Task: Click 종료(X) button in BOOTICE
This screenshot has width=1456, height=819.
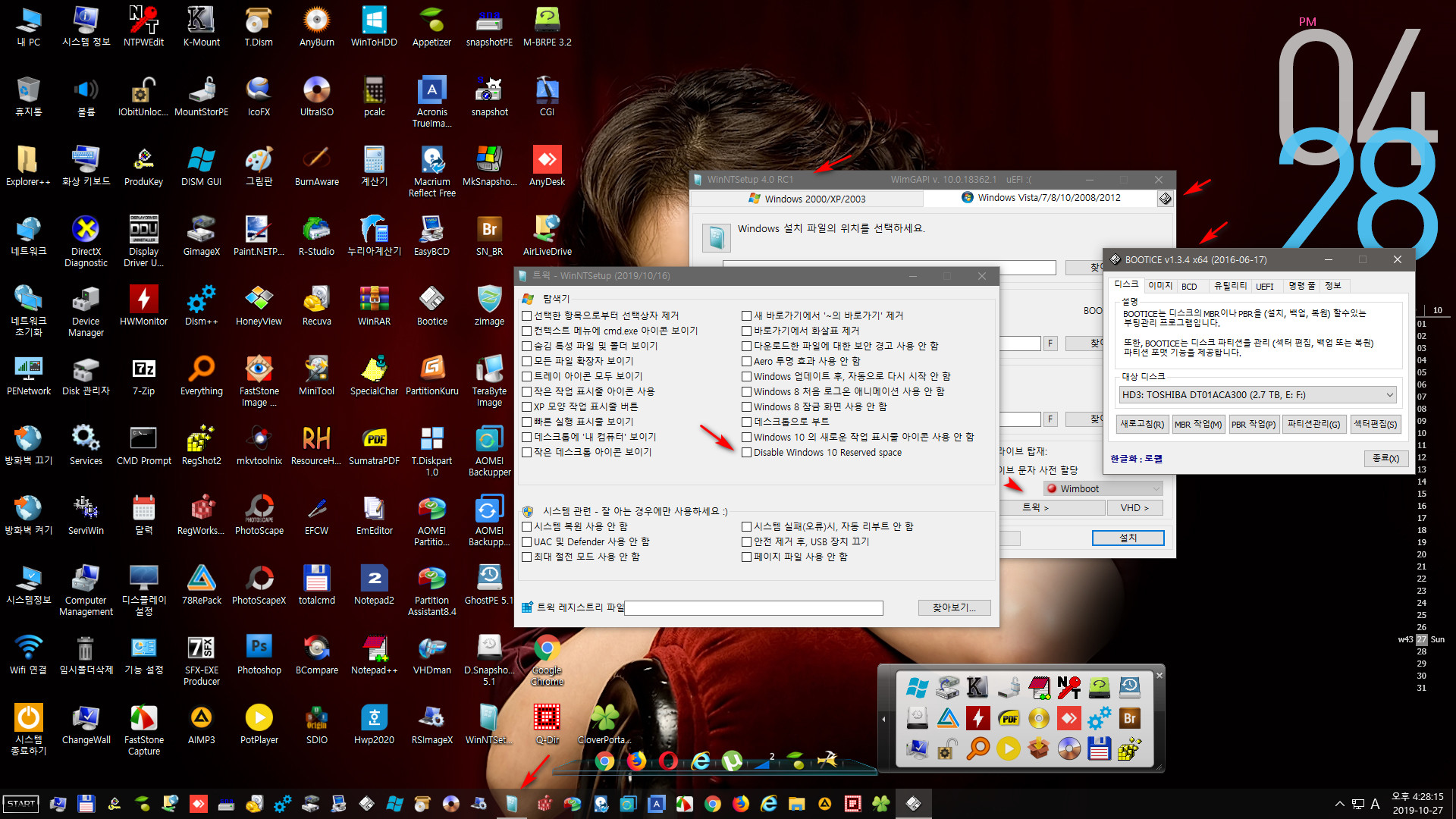Action: [x=1385, y=459]
